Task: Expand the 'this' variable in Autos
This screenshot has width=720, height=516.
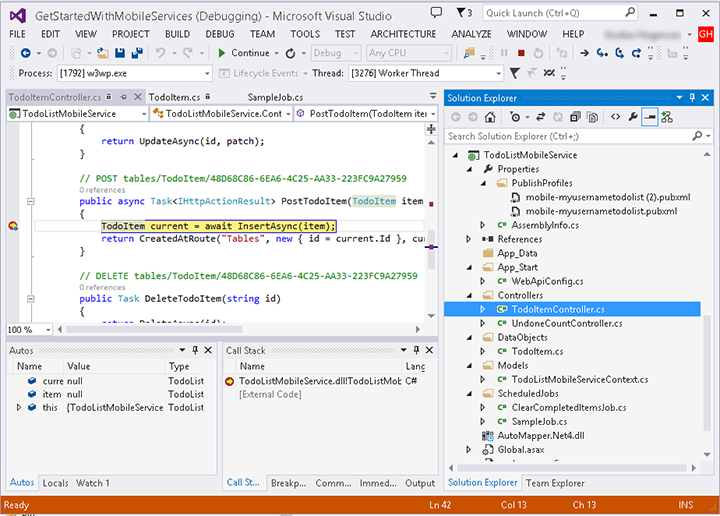Action: [19, 408]
